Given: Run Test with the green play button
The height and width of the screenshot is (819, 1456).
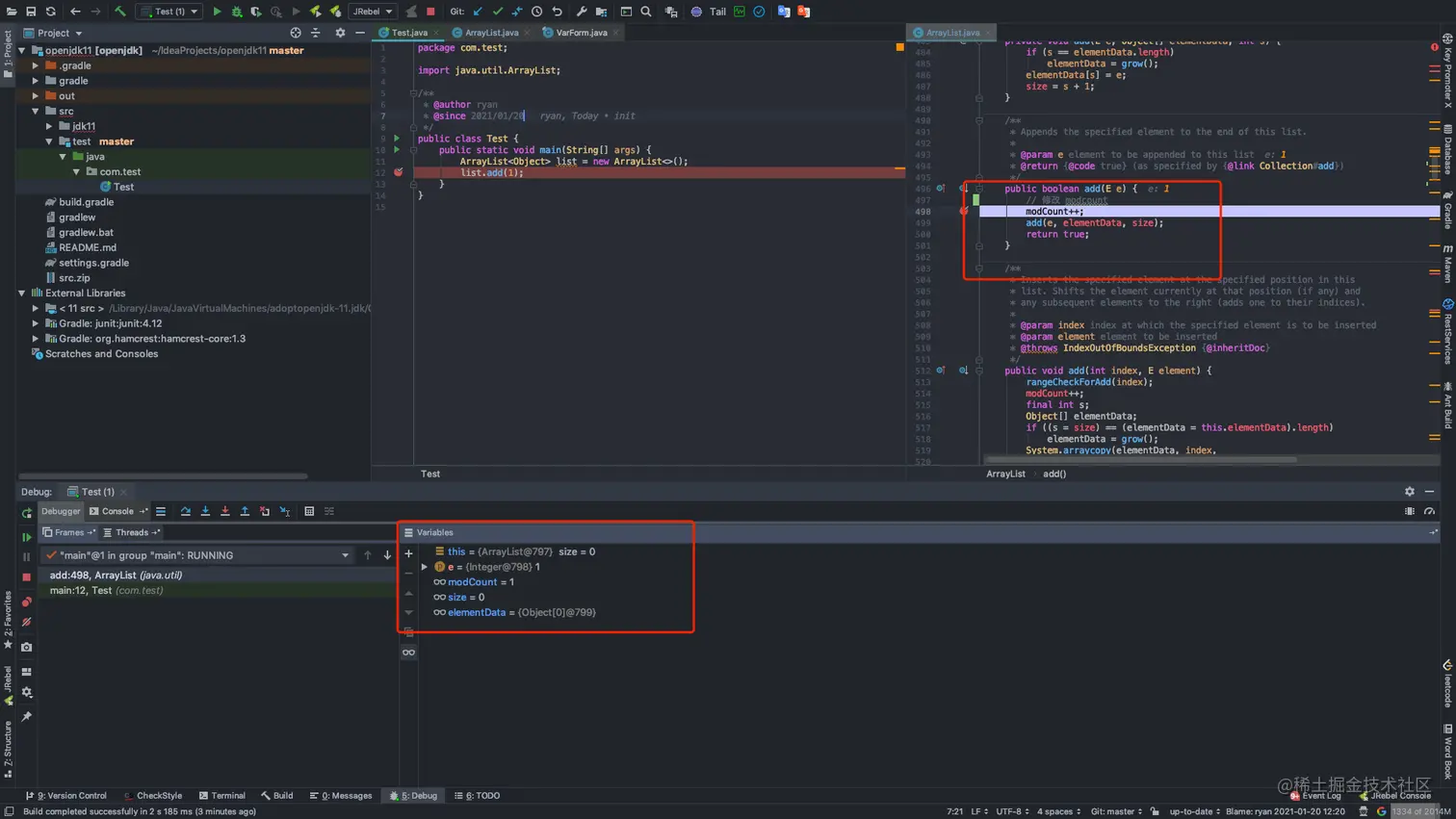Looking at the screenshot, I should pos(217,12).
